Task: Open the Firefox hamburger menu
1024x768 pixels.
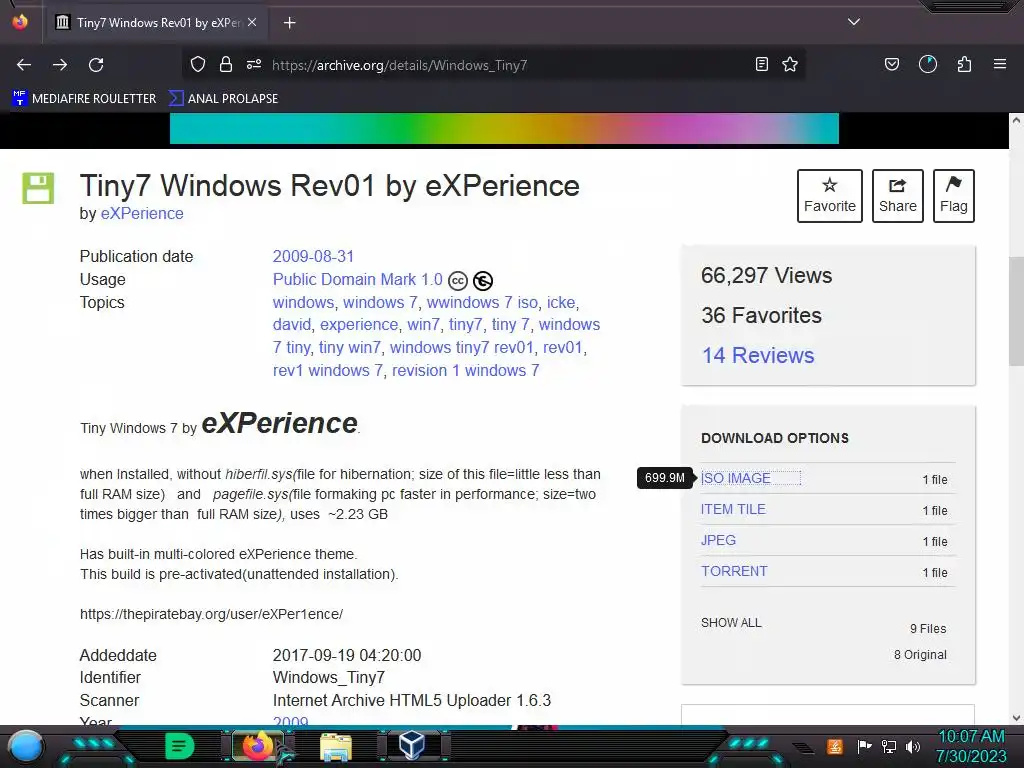Action: [1000, 64]
